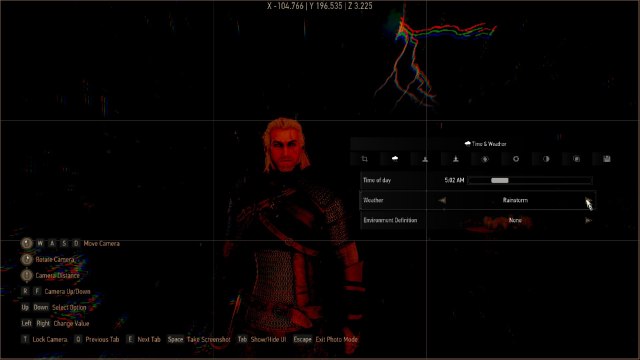Click the Rotate Camera mouse icon
The width and height of the screenshot is (640, 360).
point(27,259)
